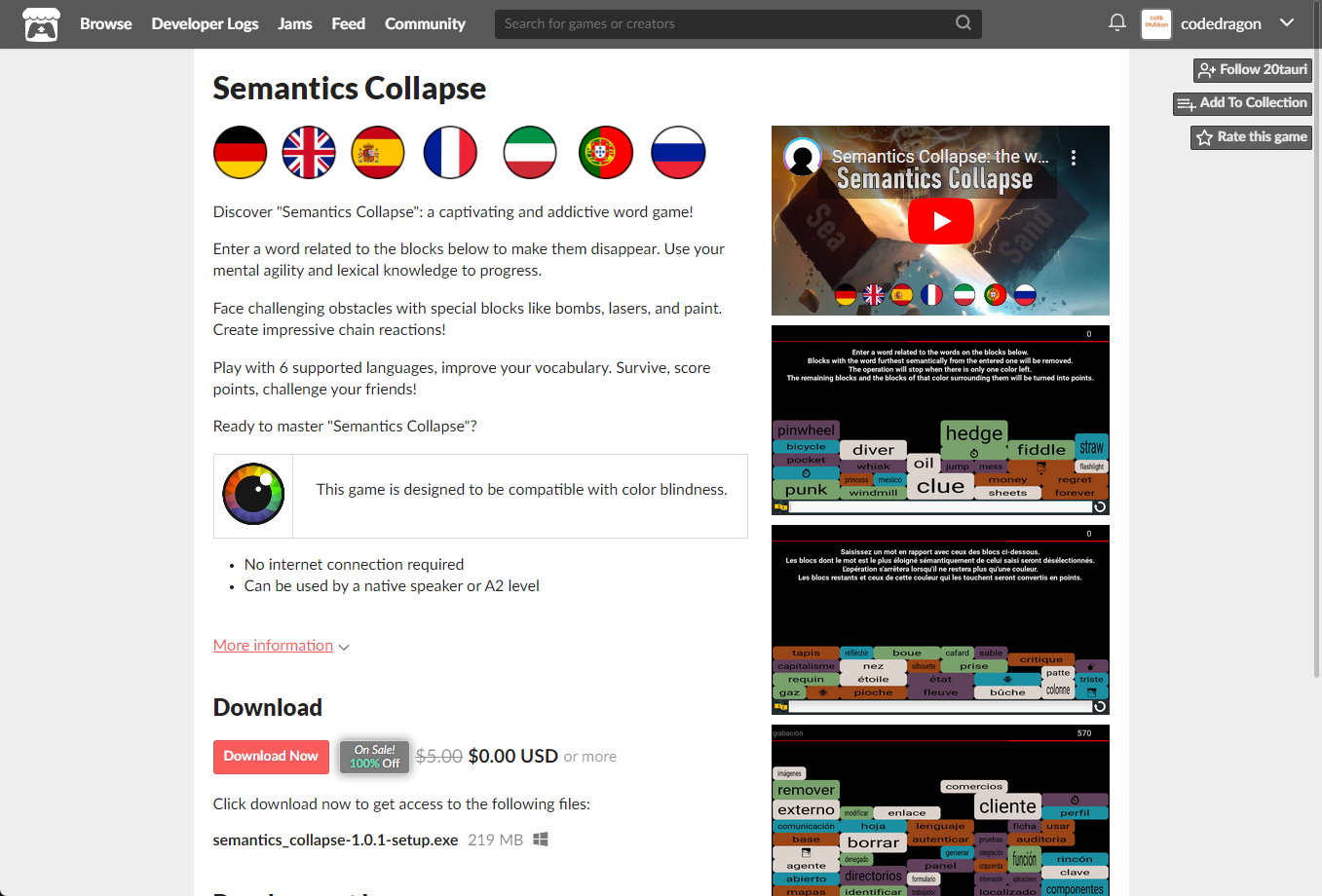
Task: Open Feed page
Action: click(348, 23)
